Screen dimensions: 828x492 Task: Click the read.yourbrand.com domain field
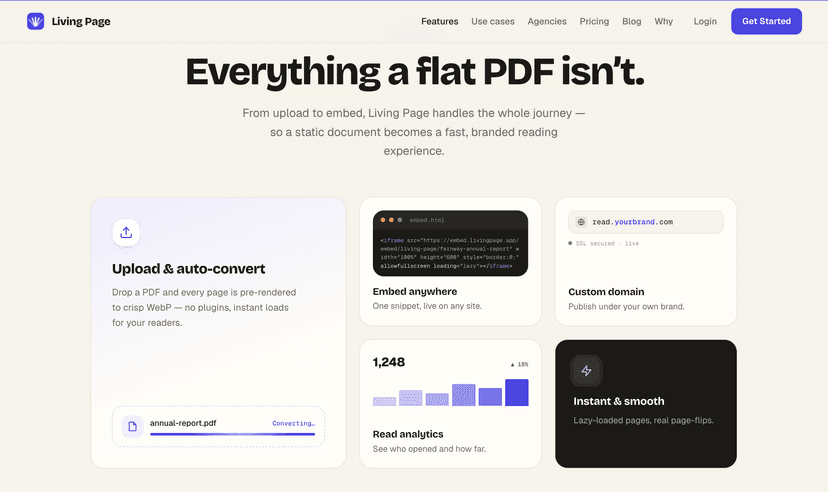[646, 222]
